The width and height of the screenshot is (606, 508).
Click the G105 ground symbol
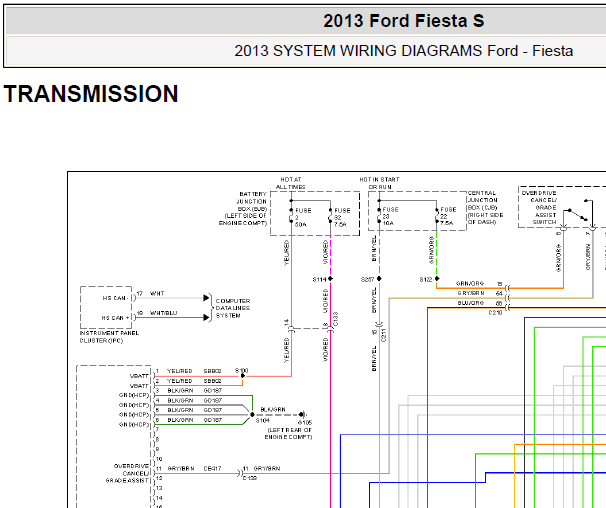pos(303,415)
